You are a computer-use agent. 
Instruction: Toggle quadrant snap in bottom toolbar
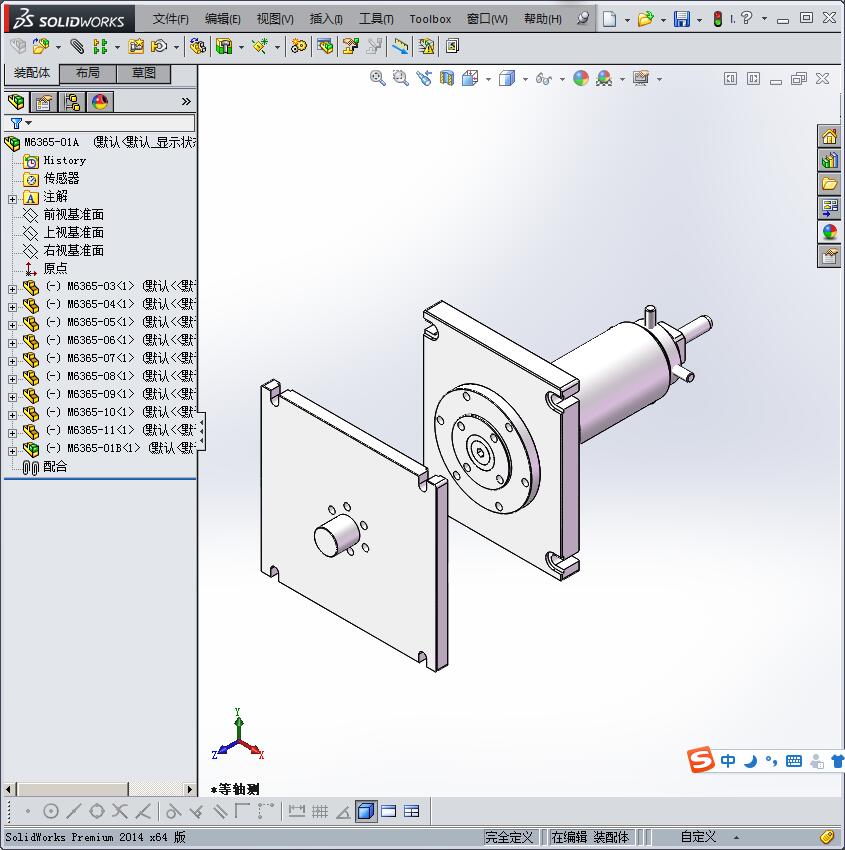pos(97,811)
